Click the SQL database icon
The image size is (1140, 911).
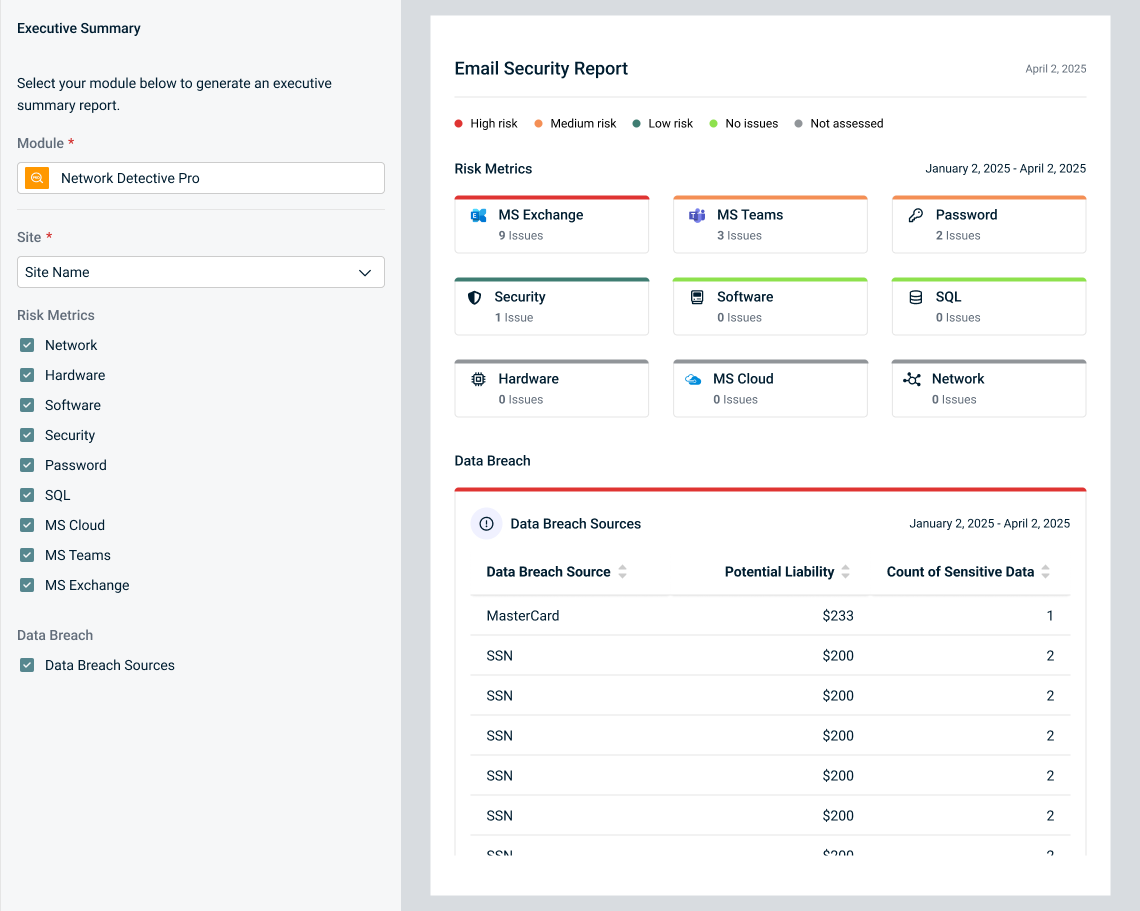[915, 297]
